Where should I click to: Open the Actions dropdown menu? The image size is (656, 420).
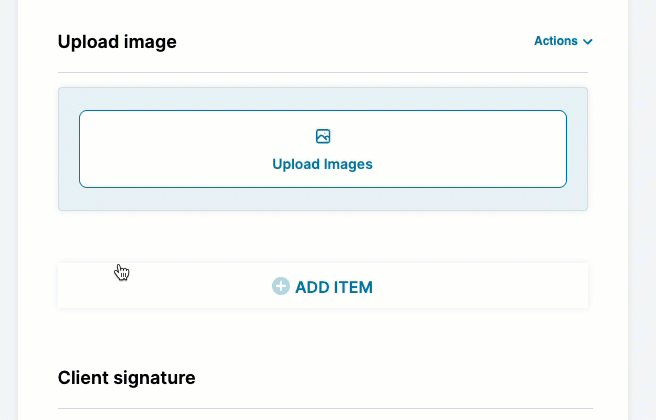563,41
